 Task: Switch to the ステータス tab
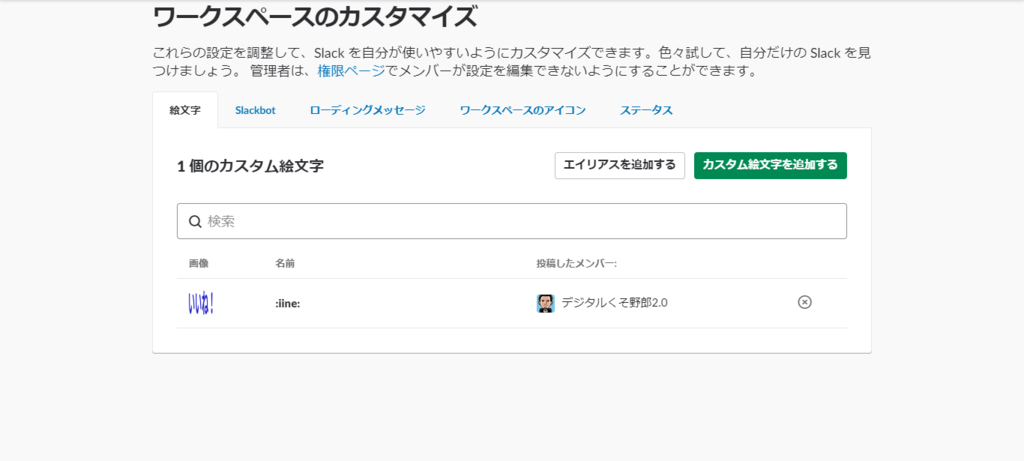pyautogui.click(x=646, y=110)
